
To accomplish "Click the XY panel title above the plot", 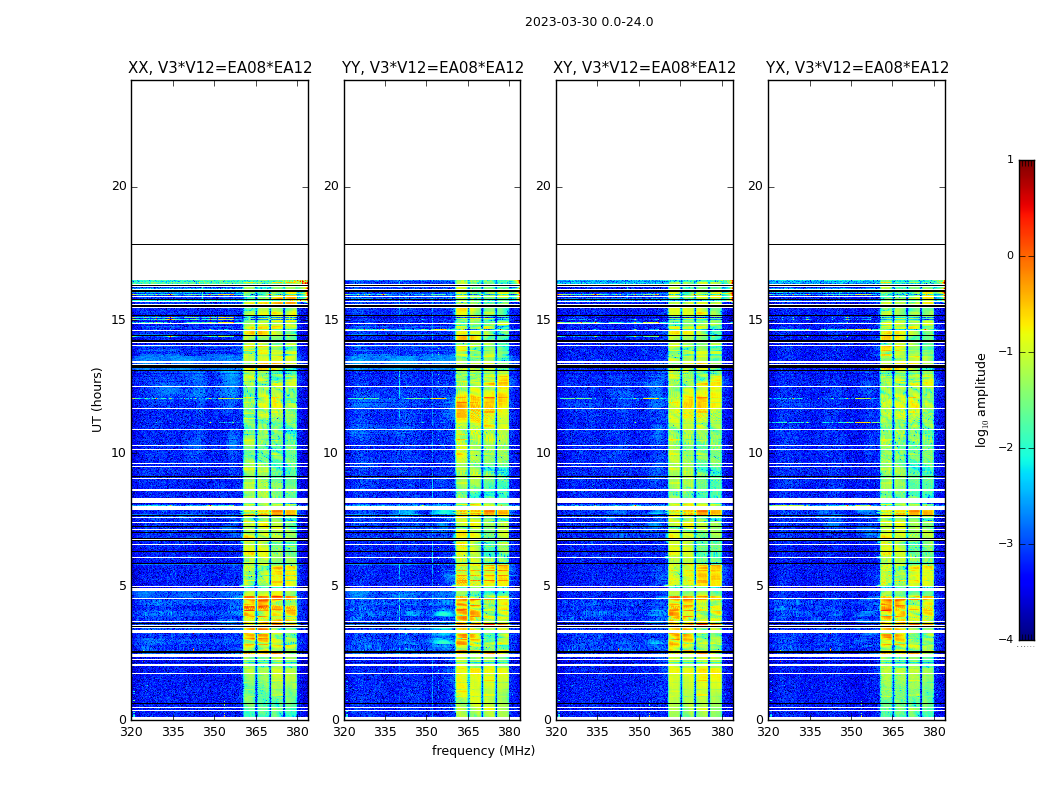I will [x=644, y=68].
